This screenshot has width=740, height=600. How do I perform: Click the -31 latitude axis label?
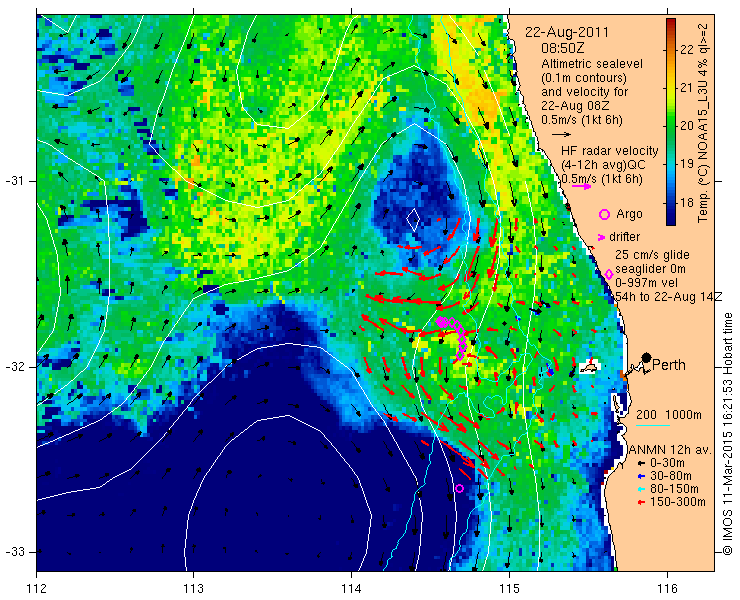pos(14,181)
